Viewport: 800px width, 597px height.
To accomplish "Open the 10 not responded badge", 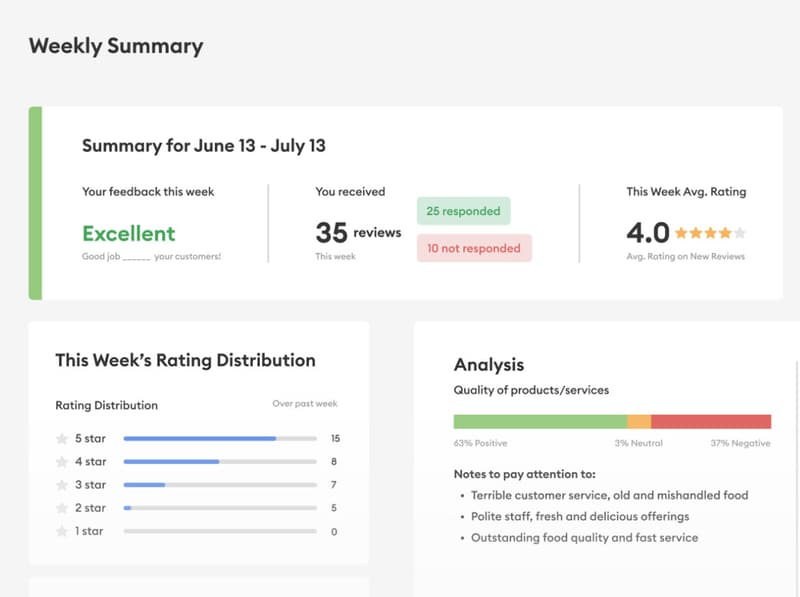I will pyautogui.click(x=474, y=248).
